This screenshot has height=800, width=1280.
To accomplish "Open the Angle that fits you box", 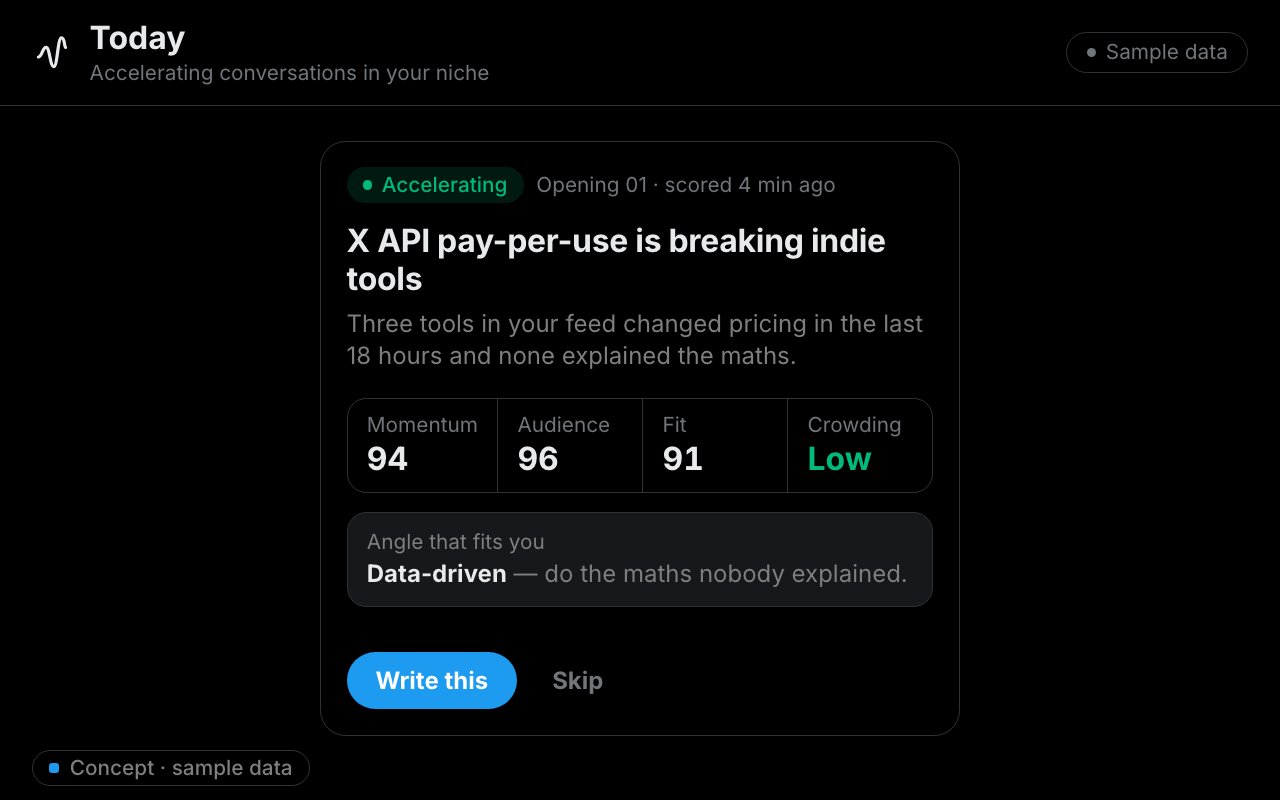I will tap(640, 560).
